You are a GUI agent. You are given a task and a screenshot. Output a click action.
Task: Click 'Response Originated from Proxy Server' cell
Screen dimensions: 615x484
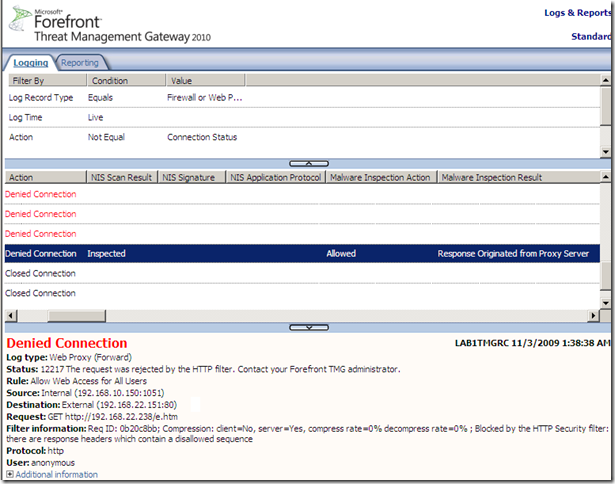point(513,253)
